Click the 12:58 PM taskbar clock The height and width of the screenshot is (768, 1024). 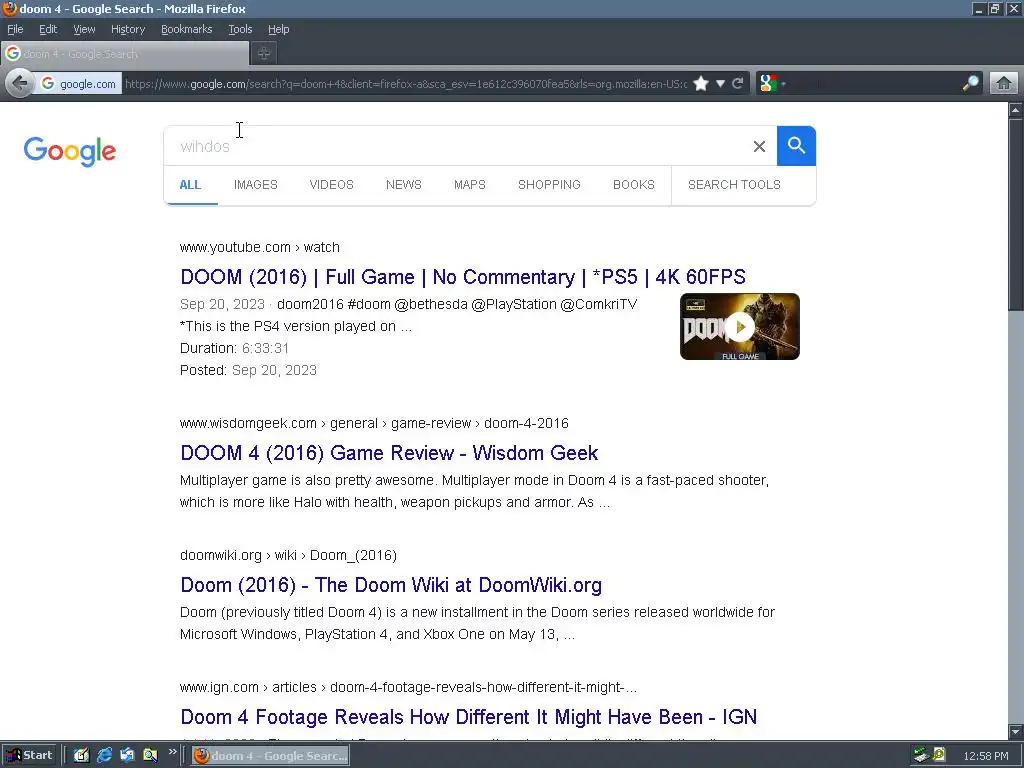pos(985,756)
